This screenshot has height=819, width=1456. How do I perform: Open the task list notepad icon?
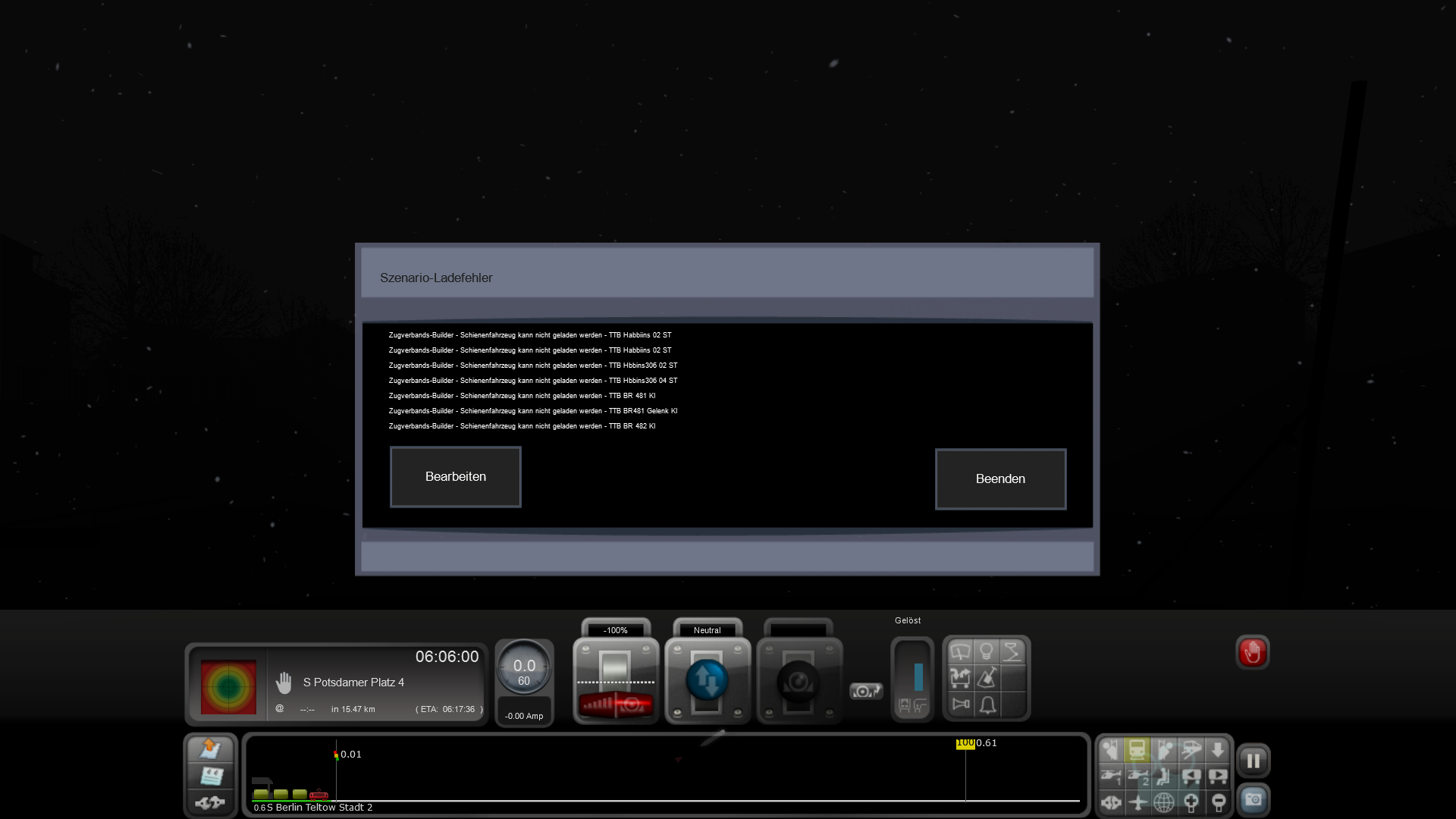click(x=210, y=776)
